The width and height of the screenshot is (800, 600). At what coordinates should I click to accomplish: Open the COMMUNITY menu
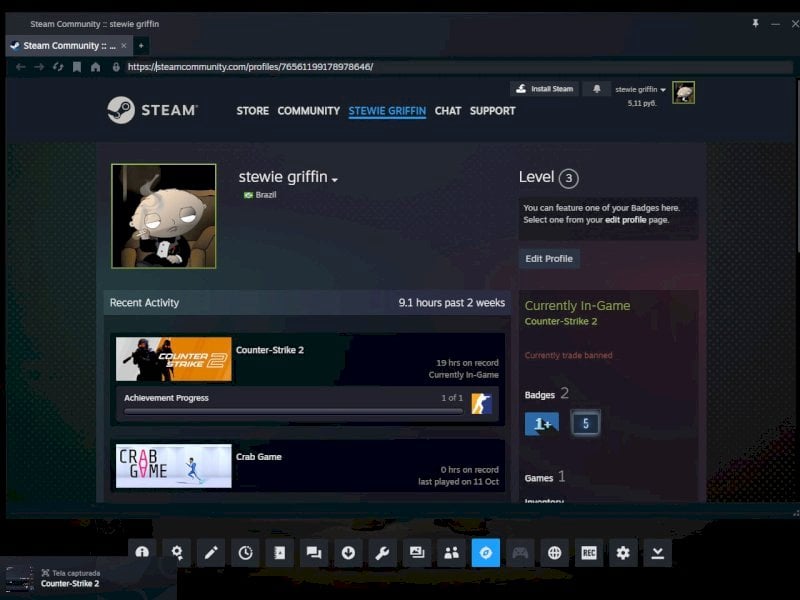tap(309, 111)
